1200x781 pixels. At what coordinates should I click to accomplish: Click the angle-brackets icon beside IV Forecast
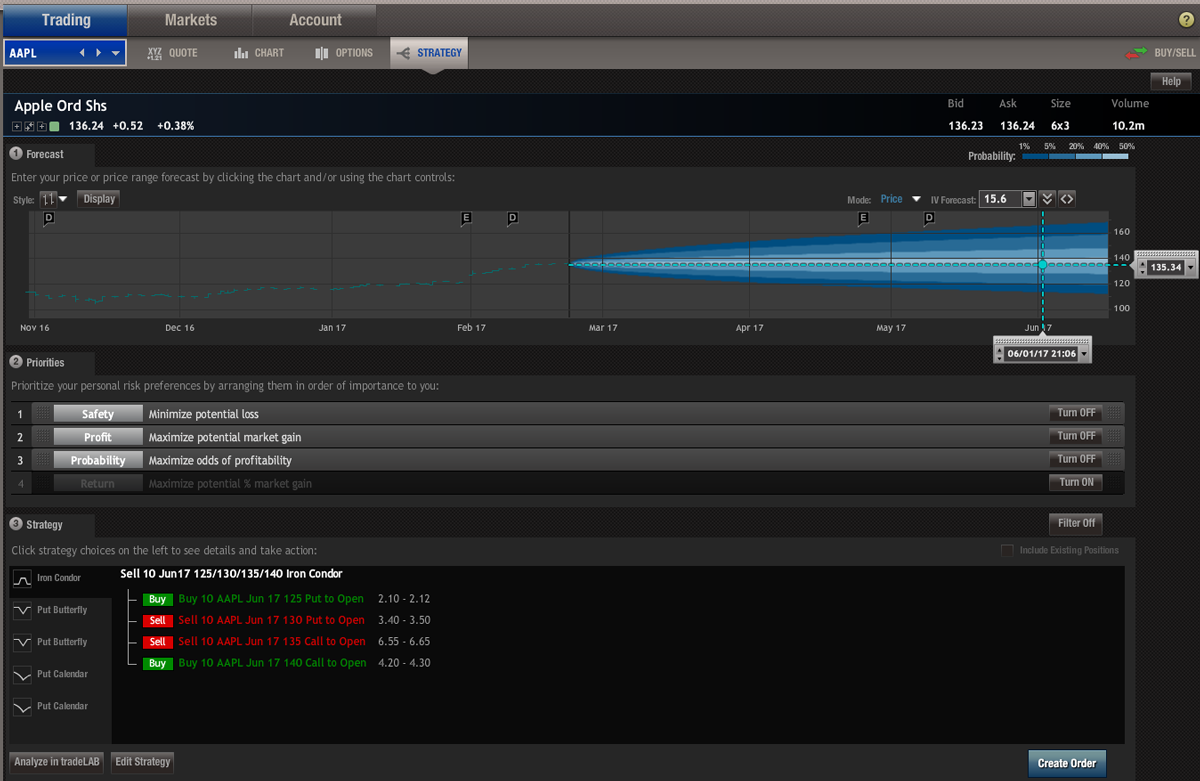(x=1067, y=199)
